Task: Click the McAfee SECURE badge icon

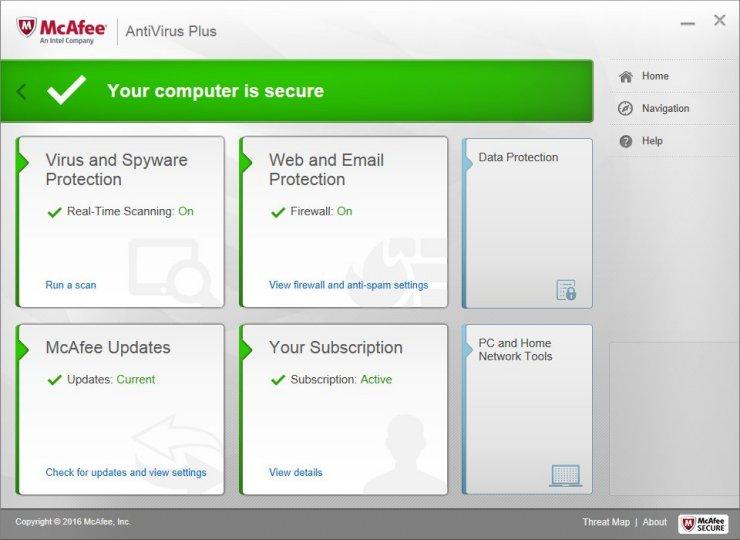Action: click(x=703, y=523)
